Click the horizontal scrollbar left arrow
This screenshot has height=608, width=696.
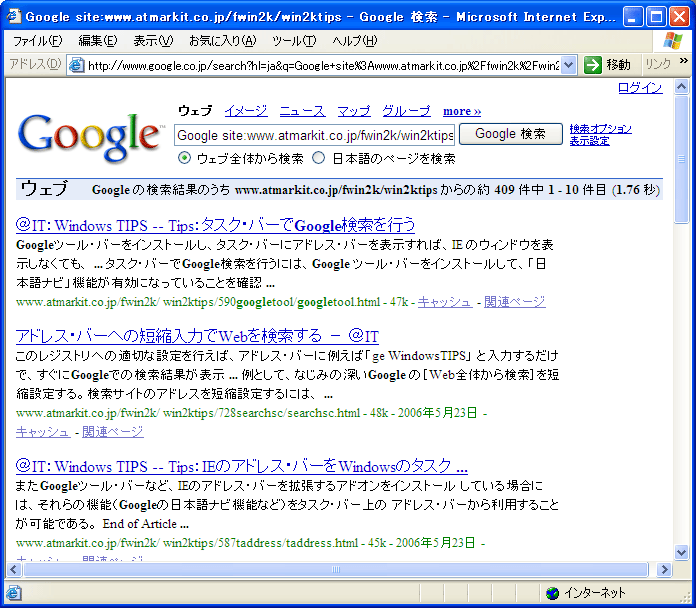pos(14,569)
